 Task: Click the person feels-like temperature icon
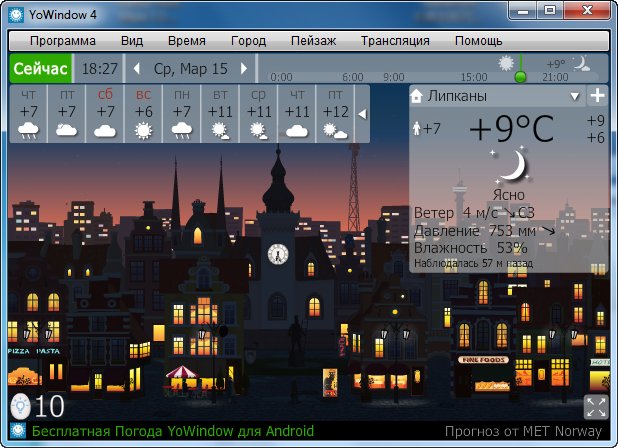point(416,129)
